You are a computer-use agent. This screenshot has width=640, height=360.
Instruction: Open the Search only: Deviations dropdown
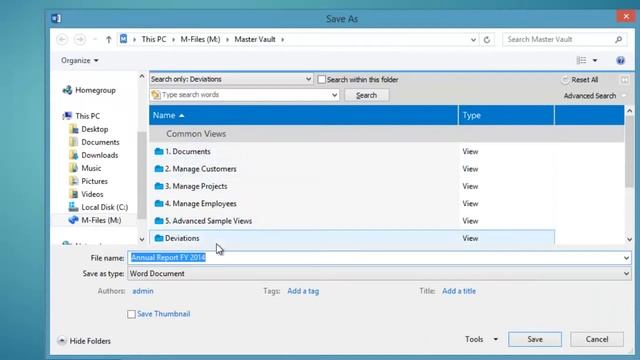pos(231,79)
